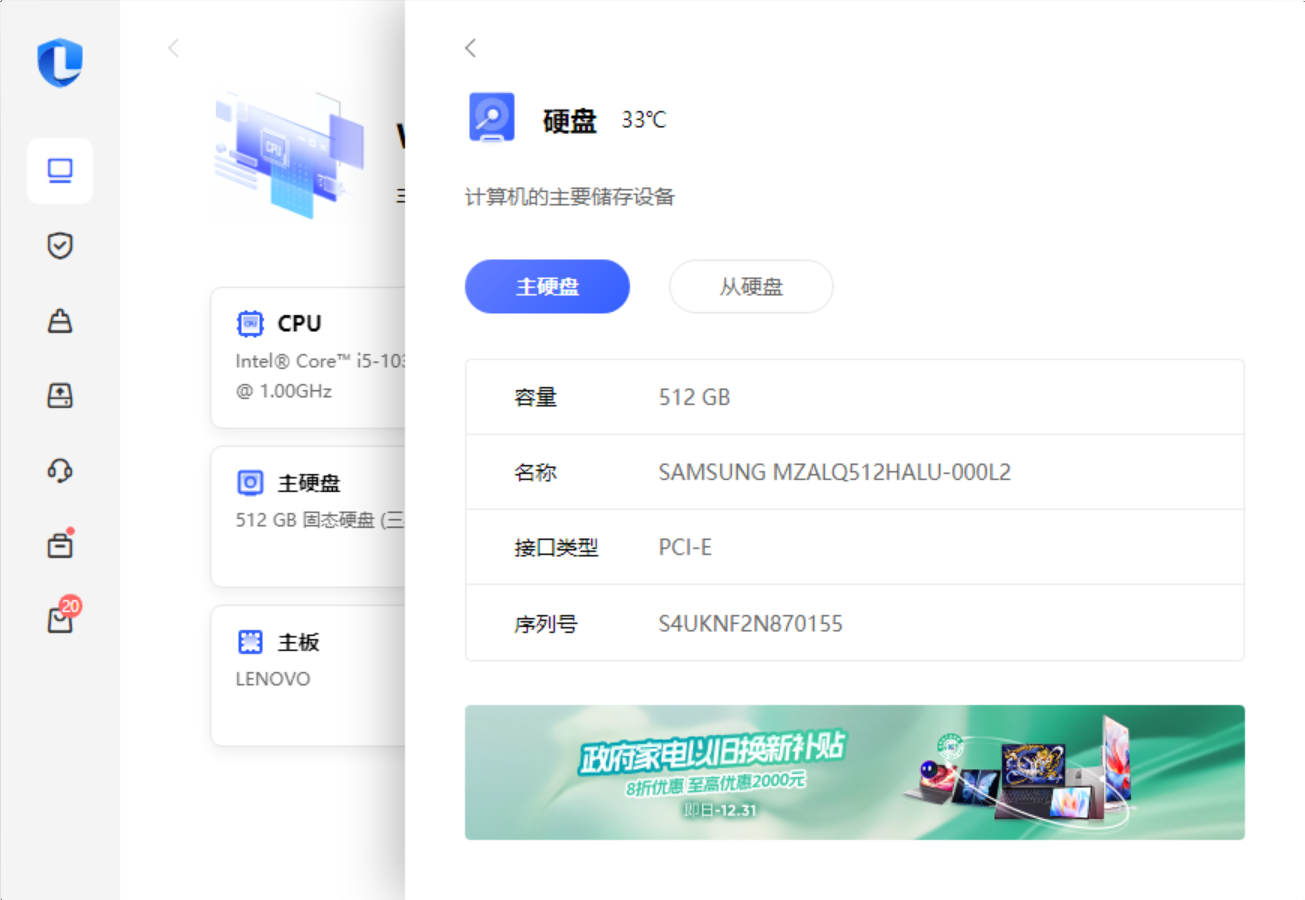1305x900 pixels.
Task: Click the PCI-E interface type value
Action: click(685, 548)
